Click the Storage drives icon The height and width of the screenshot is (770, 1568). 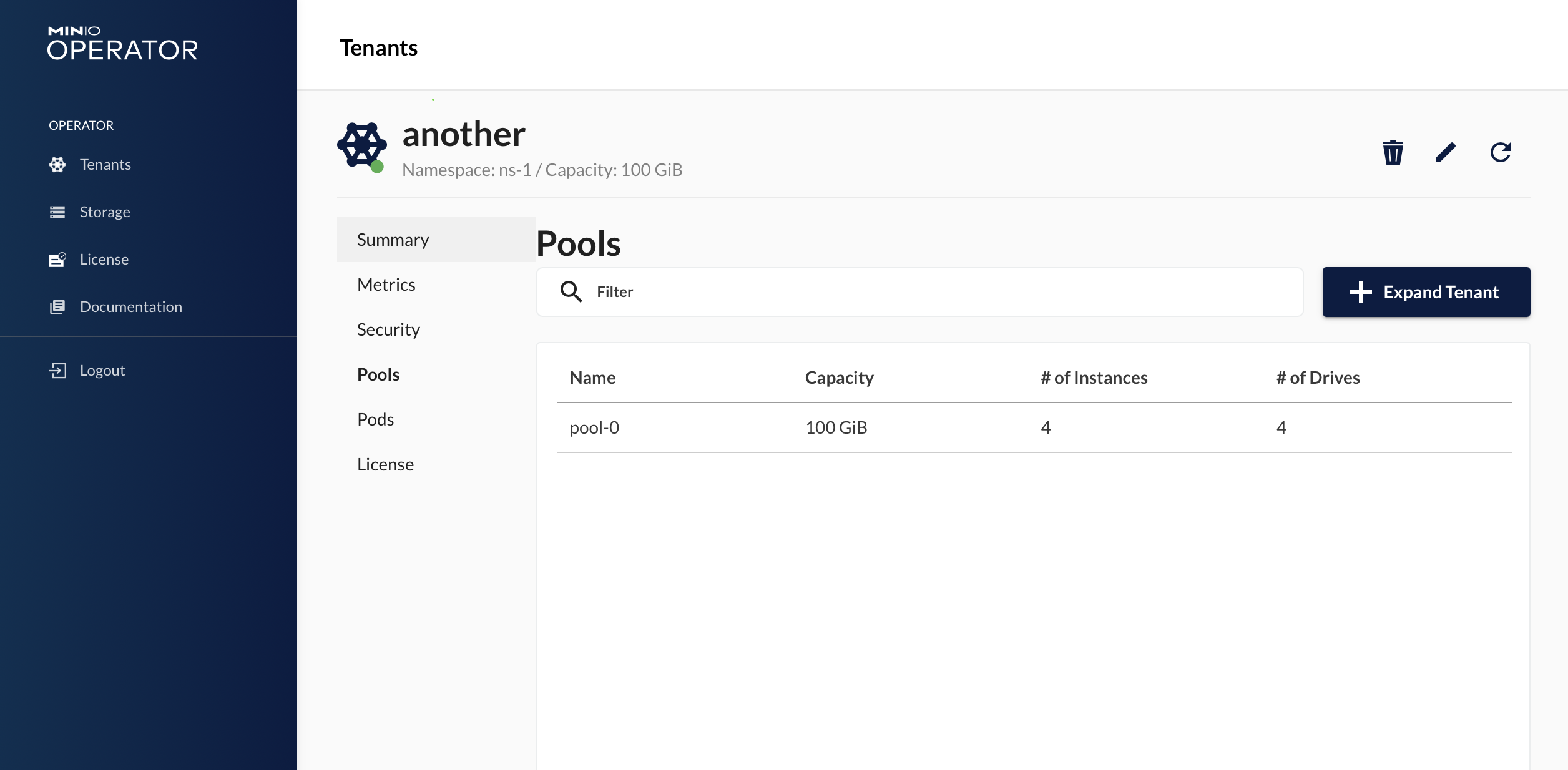[57, 212]
